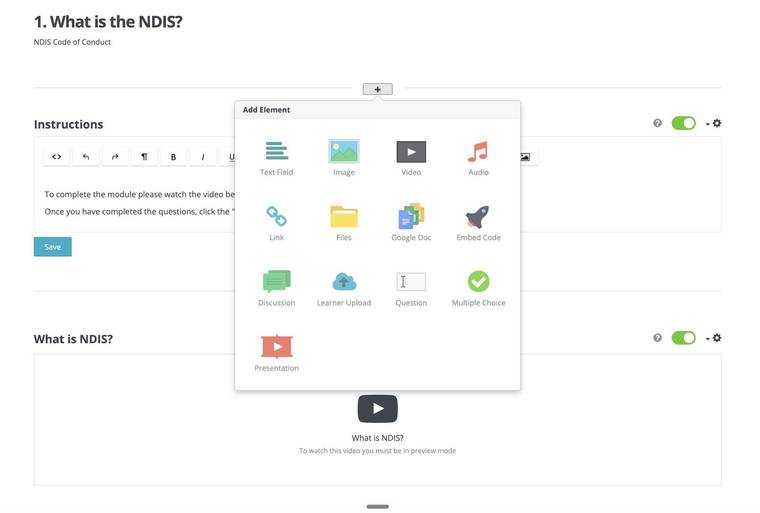Screen dimensions: 760x513
Task: Click inside the Instructions editor text
Action: tap(140, 203)
